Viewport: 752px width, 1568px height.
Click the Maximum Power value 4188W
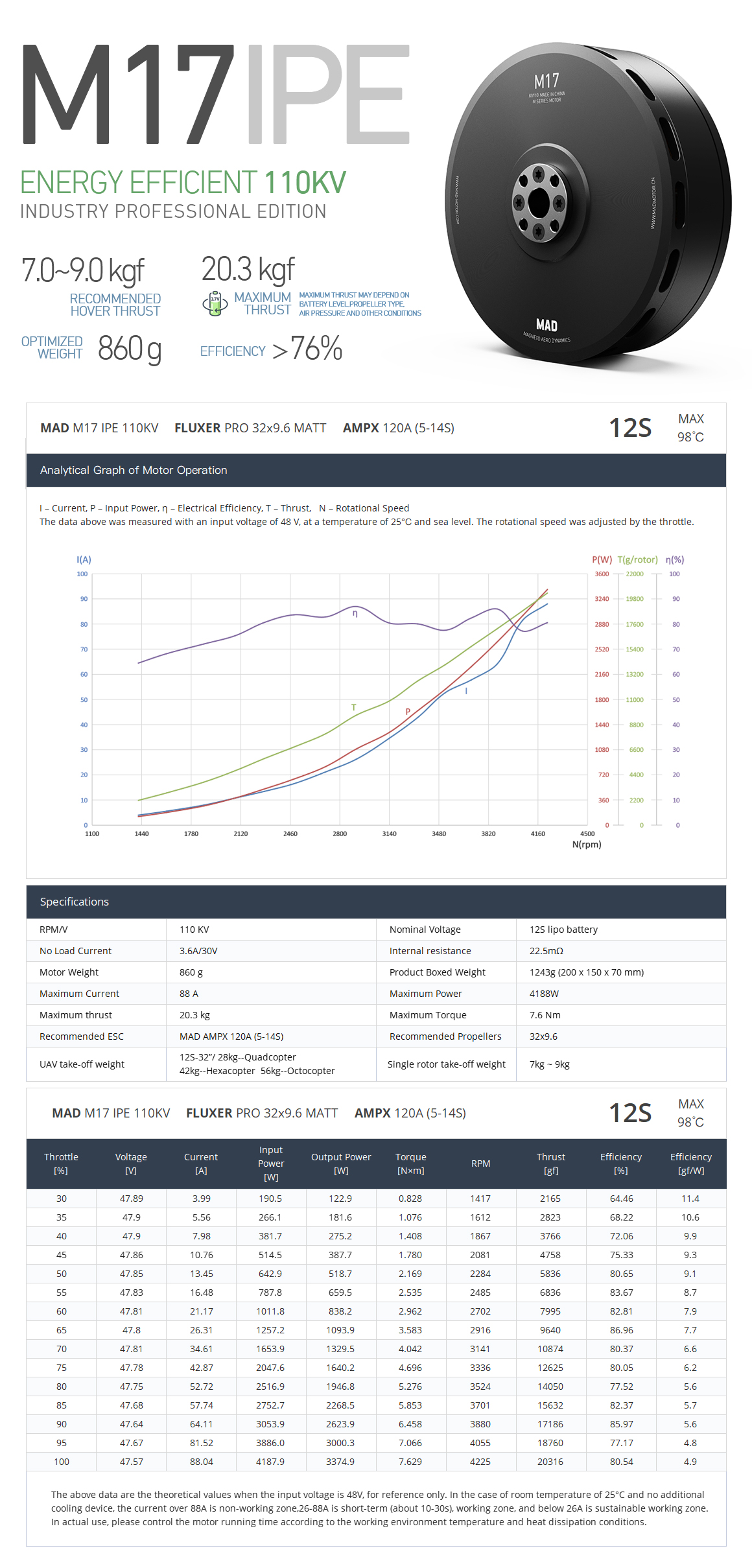(544, 994)
